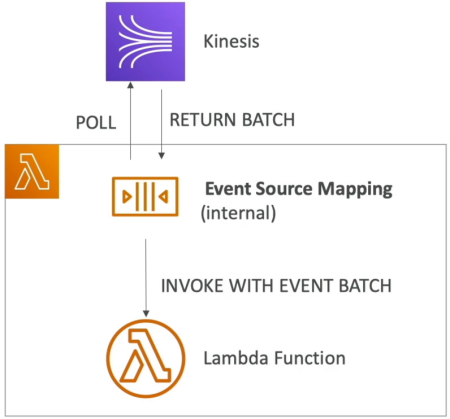This screenshot has height=419, width=450.
Task: Click the Kinesis text label
Action: [231, 41]
